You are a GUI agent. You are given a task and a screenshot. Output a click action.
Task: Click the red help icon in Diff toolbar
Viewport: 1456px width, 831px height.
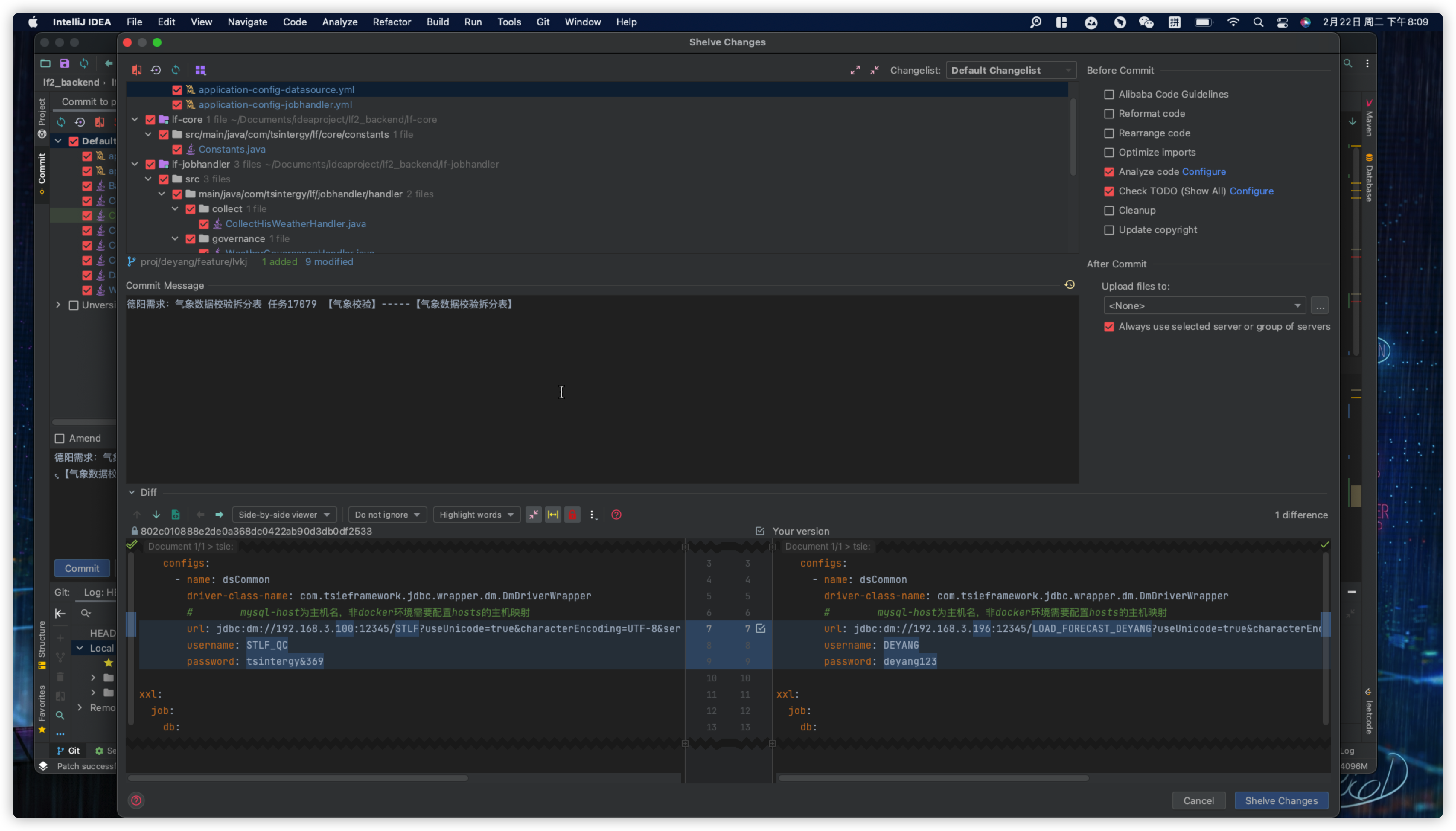pyautogui.click(x=616, y=514)
